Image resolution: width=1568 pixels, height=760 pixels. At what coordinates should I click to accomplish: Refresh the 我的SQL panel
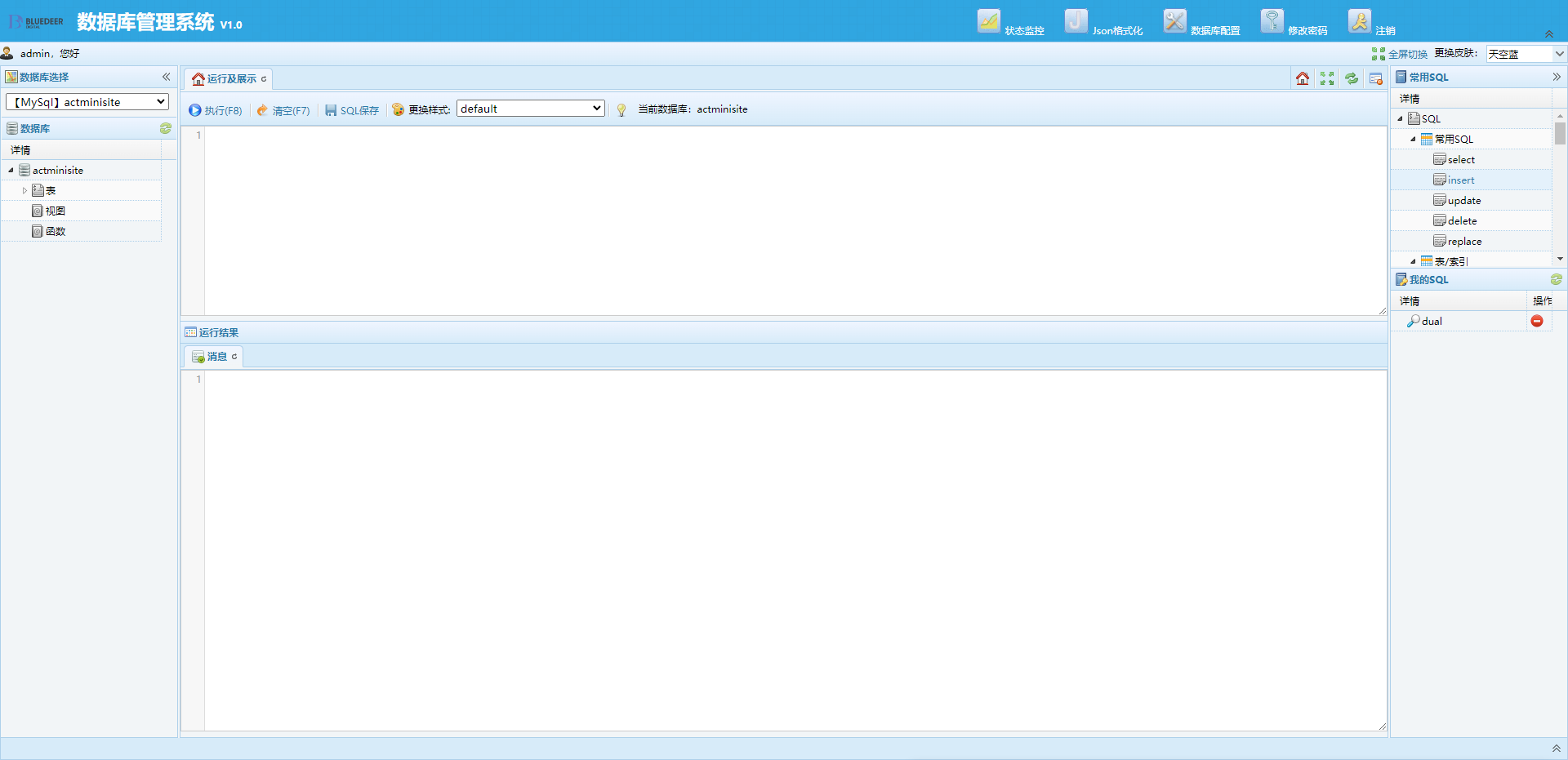click(1556, 280)
